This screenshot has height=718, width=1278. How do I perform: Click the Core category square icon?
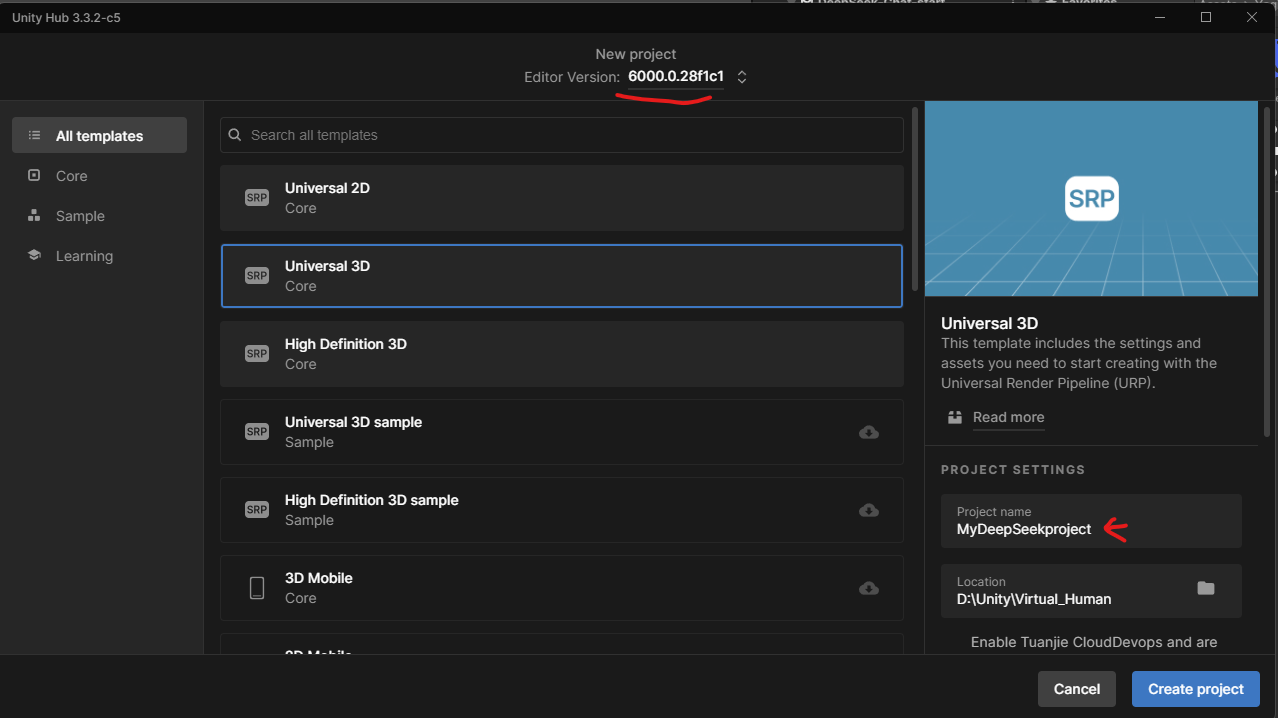[x=34, y=175]
